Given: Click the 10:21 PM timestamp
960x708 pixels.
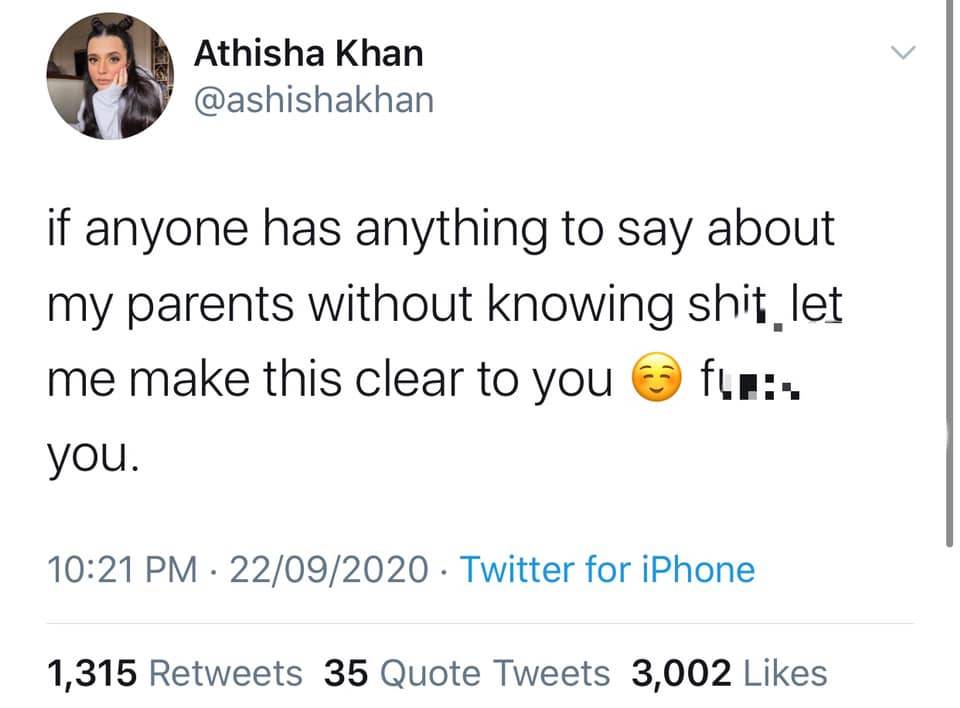Looking at the screenshot, I should tap(120, 570).
